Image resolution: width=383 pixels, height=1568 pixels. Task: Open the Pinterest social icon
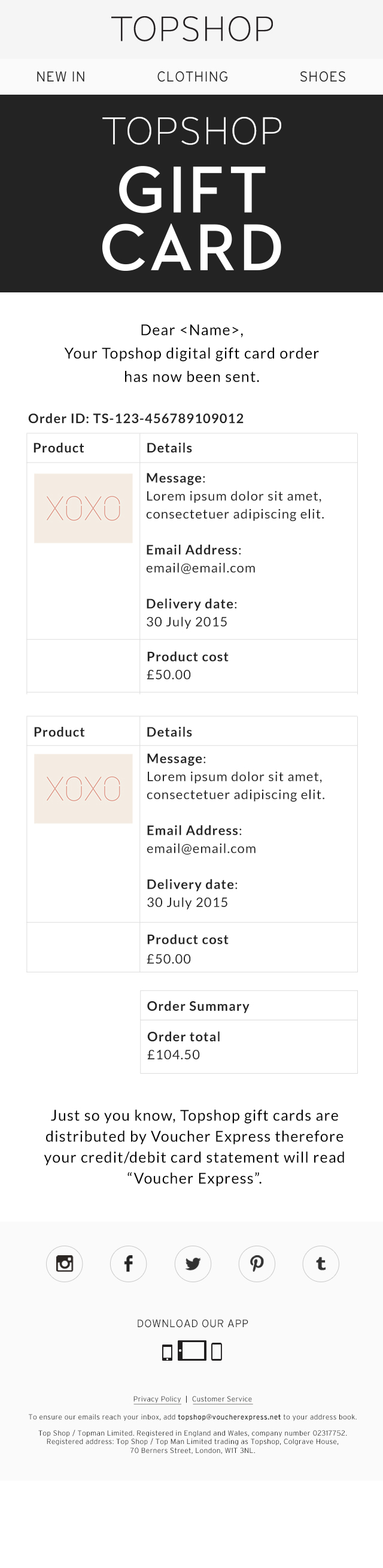257,1263
